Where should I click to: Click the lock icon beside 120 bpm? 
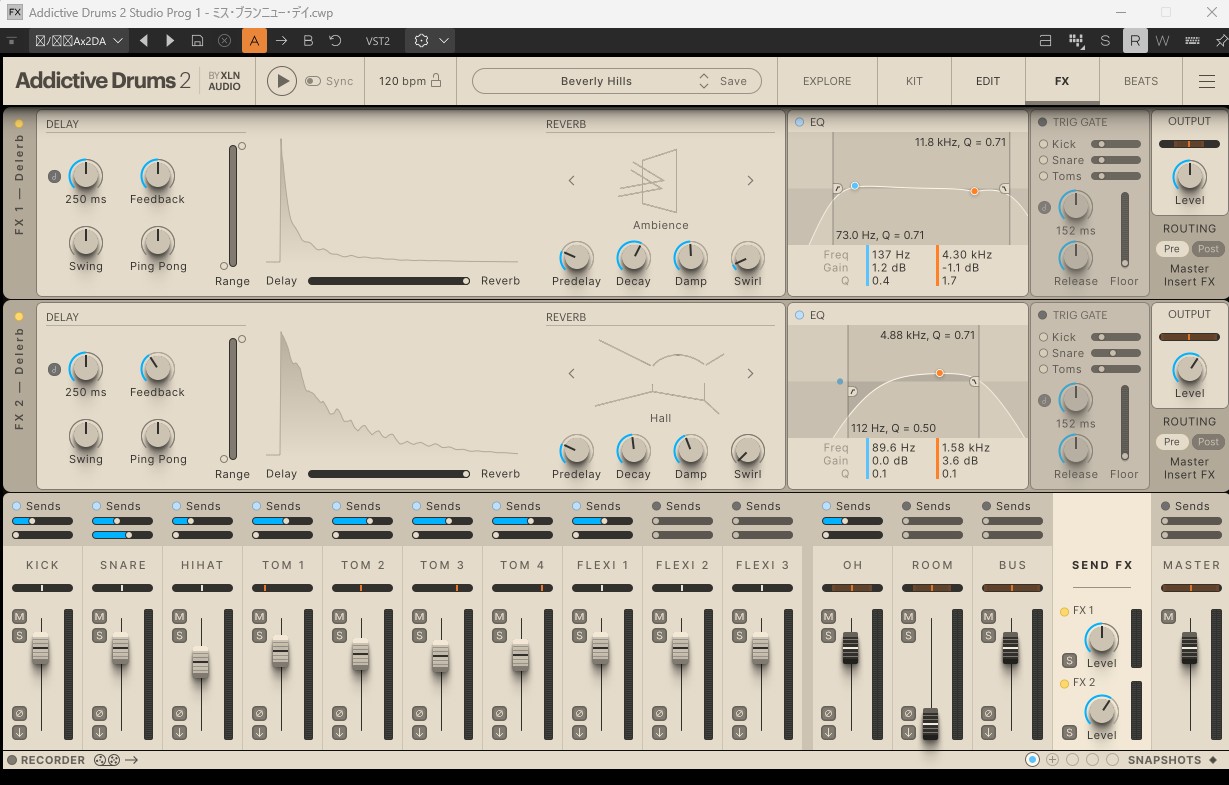436,81
